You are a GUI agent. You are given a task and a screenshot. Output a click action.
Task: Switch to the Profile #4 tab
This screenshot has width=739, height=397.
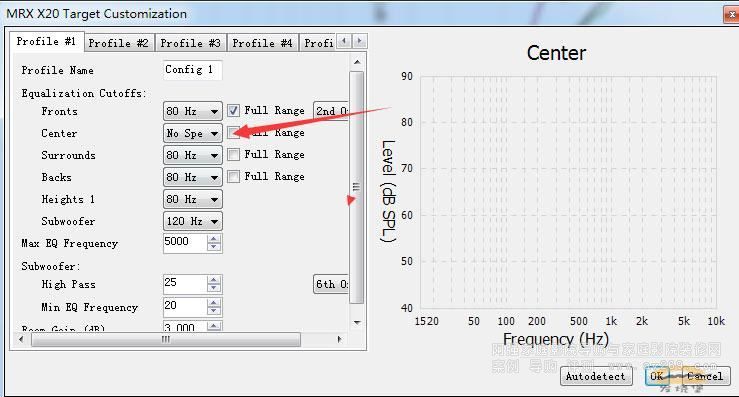pyautogui.click(x=263, y=43)
